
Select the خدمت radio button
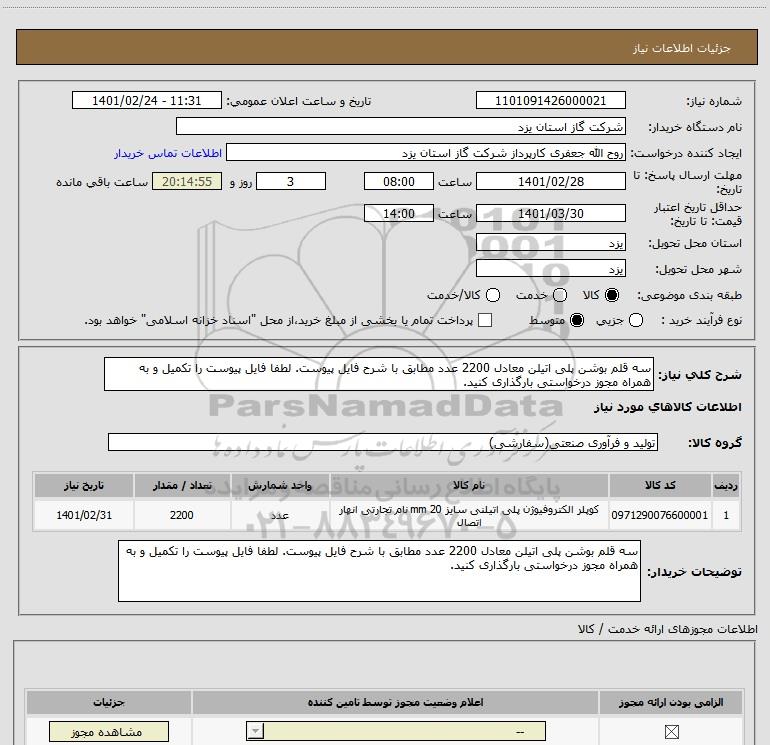click(560, 295)
